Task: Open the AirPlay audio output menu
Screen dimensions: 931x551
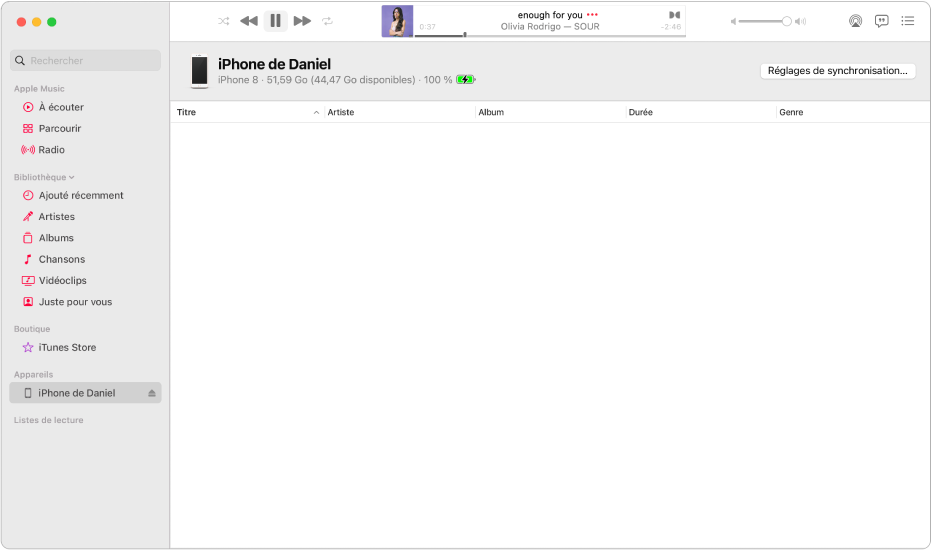Action: click(855, 21)
